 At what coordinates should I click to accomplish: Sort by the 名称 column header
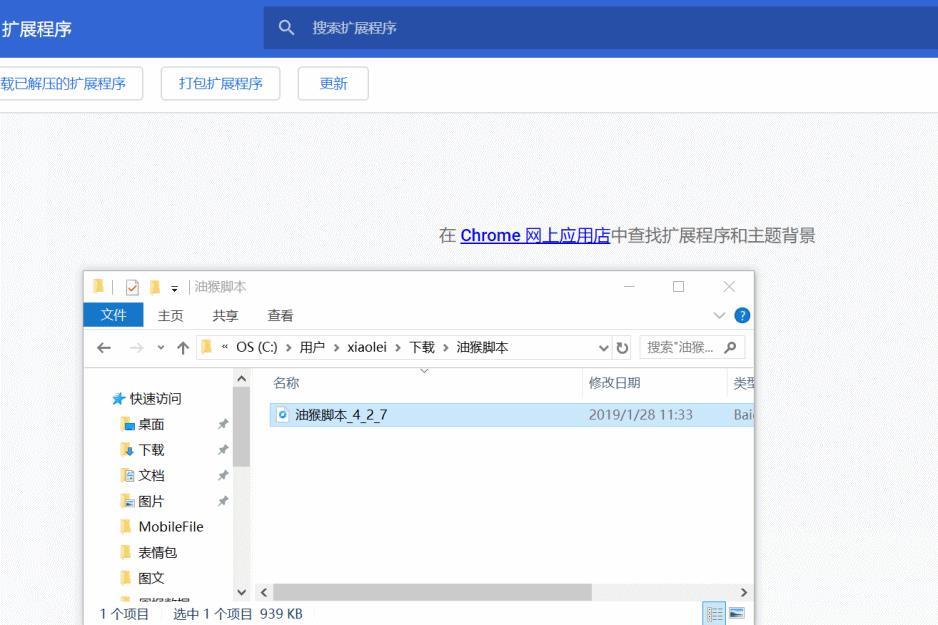pyautogui.click(x=286, y=383)
